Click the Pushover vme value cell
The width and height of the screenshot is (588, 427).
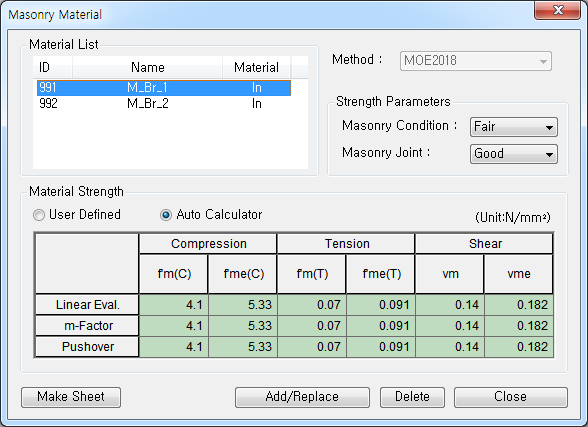point(519,347)
